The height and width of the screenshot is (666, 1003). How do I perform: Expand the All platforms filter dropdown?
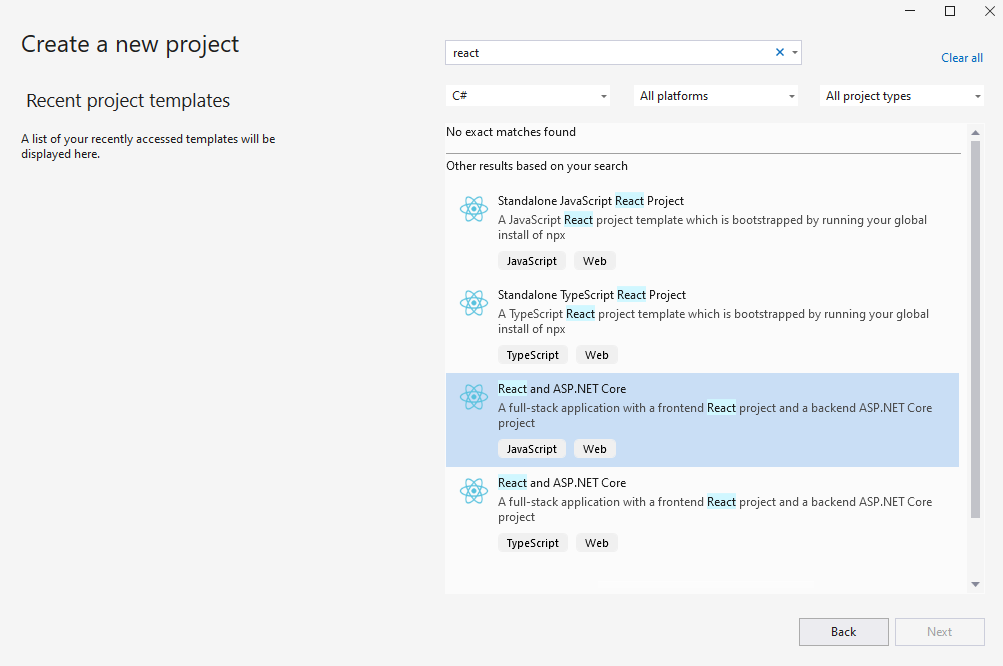point(717,96)
